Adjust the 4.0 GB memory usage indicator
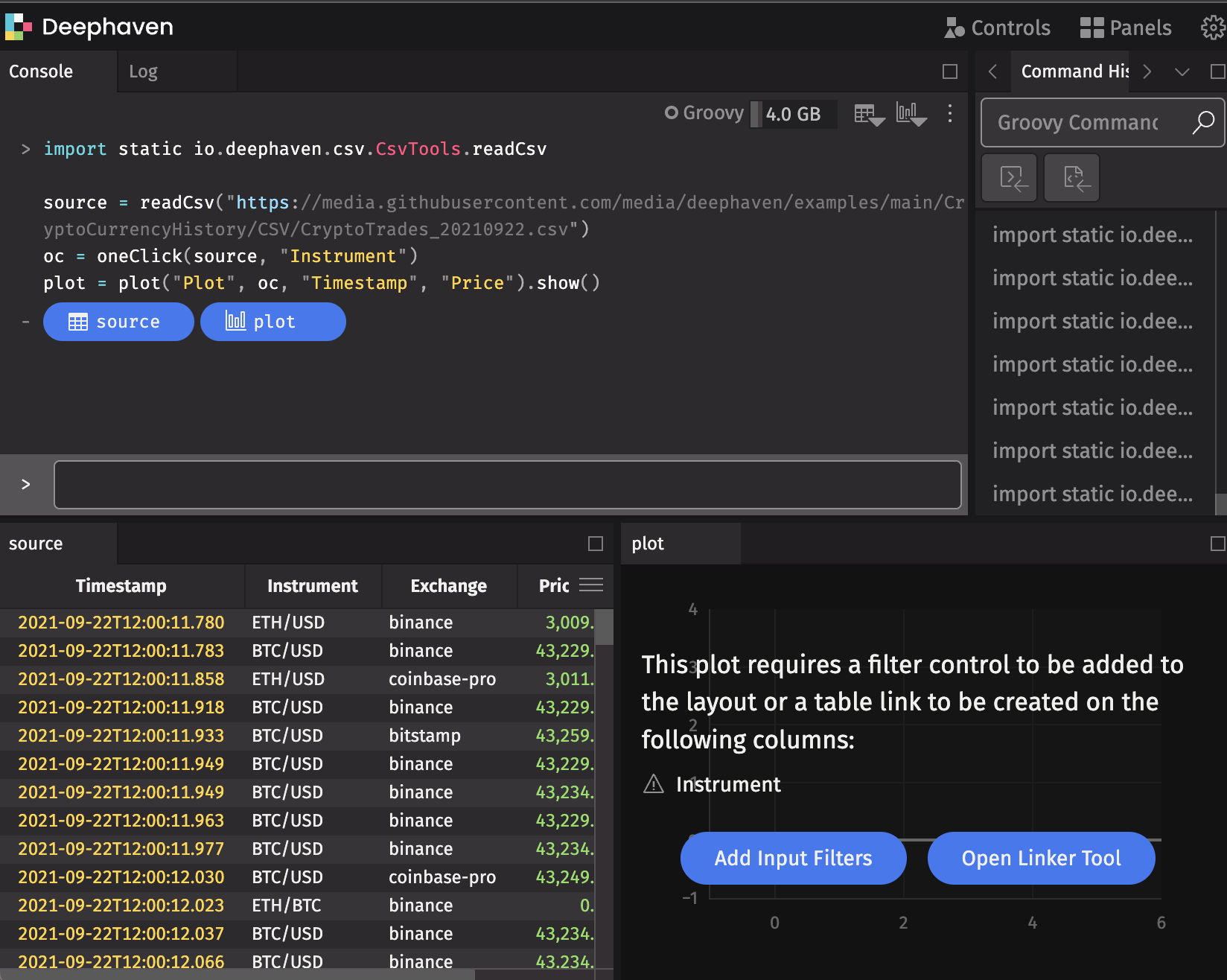 [x=792, y=113]
